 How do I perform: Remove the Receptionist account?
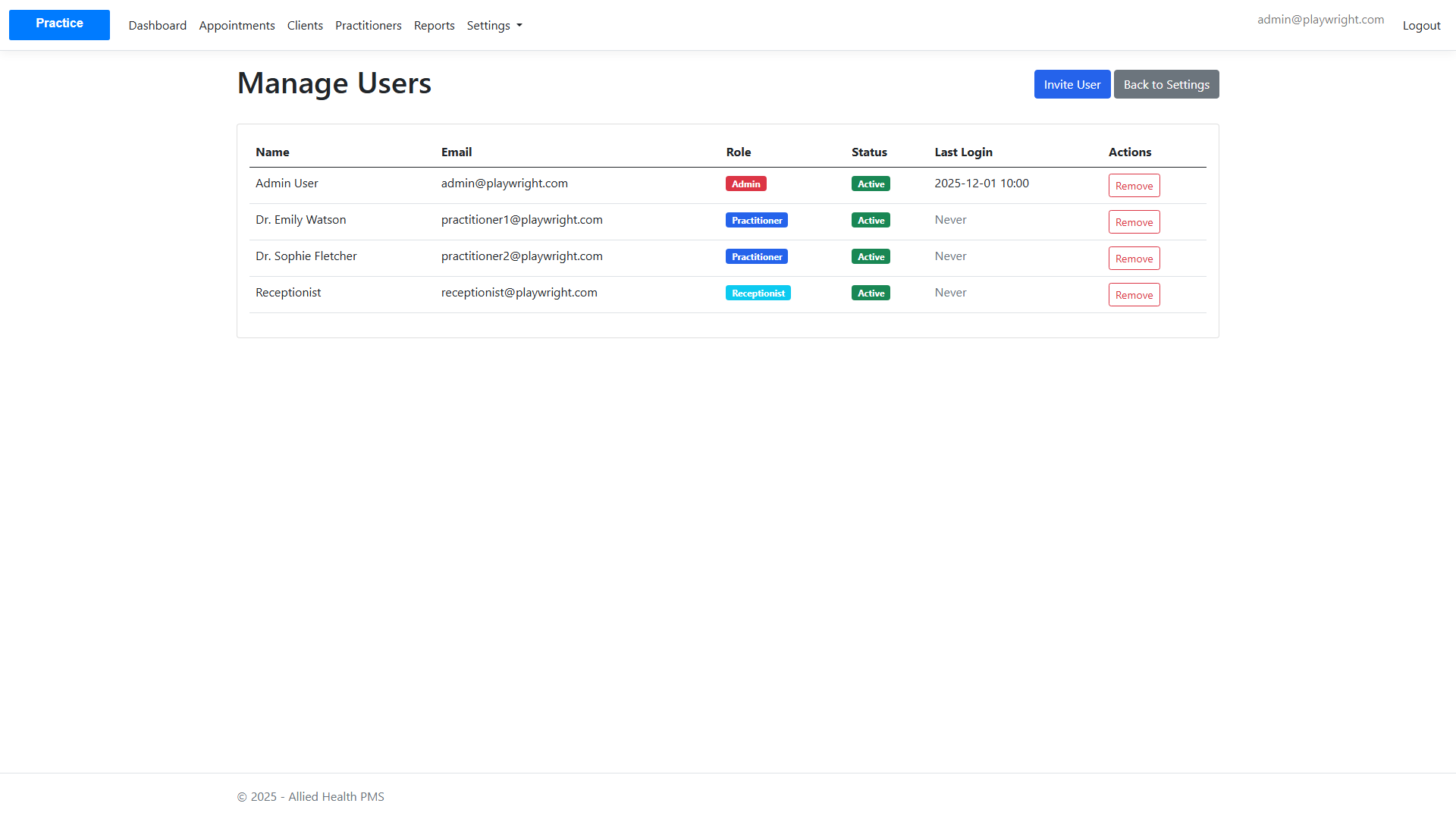tap(1134, 295)
